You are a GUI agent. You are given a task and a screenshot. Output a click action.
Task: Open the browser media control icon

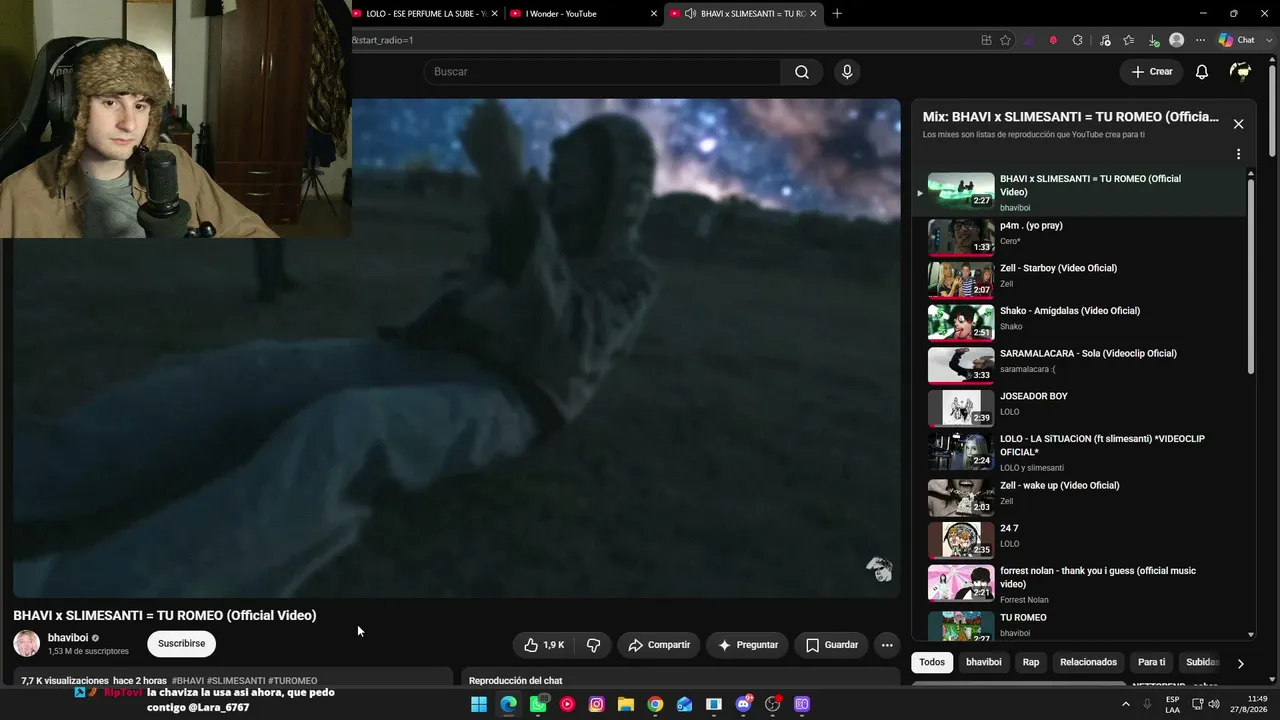pyautogui.click(x=1105, y=40)
